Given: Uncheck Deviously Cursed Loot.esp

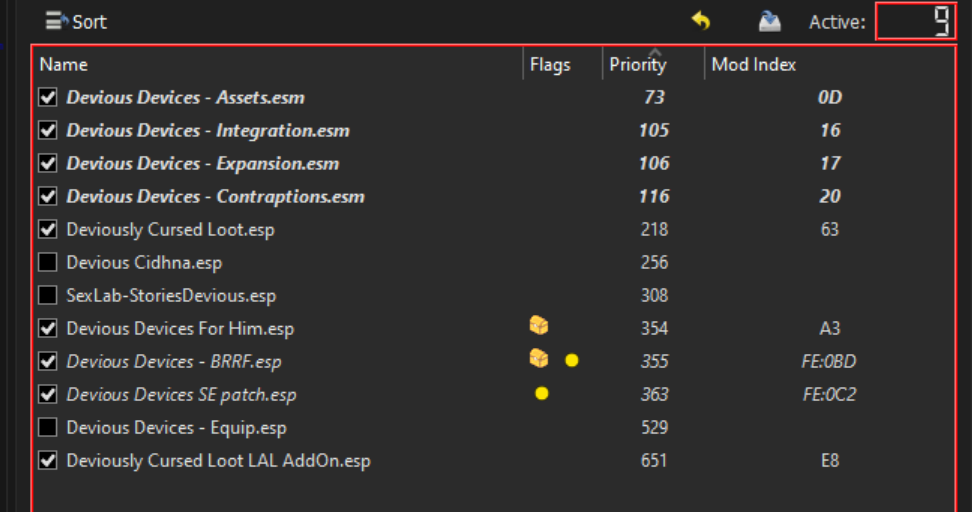Looking at the screenshot, I should 48,229.
